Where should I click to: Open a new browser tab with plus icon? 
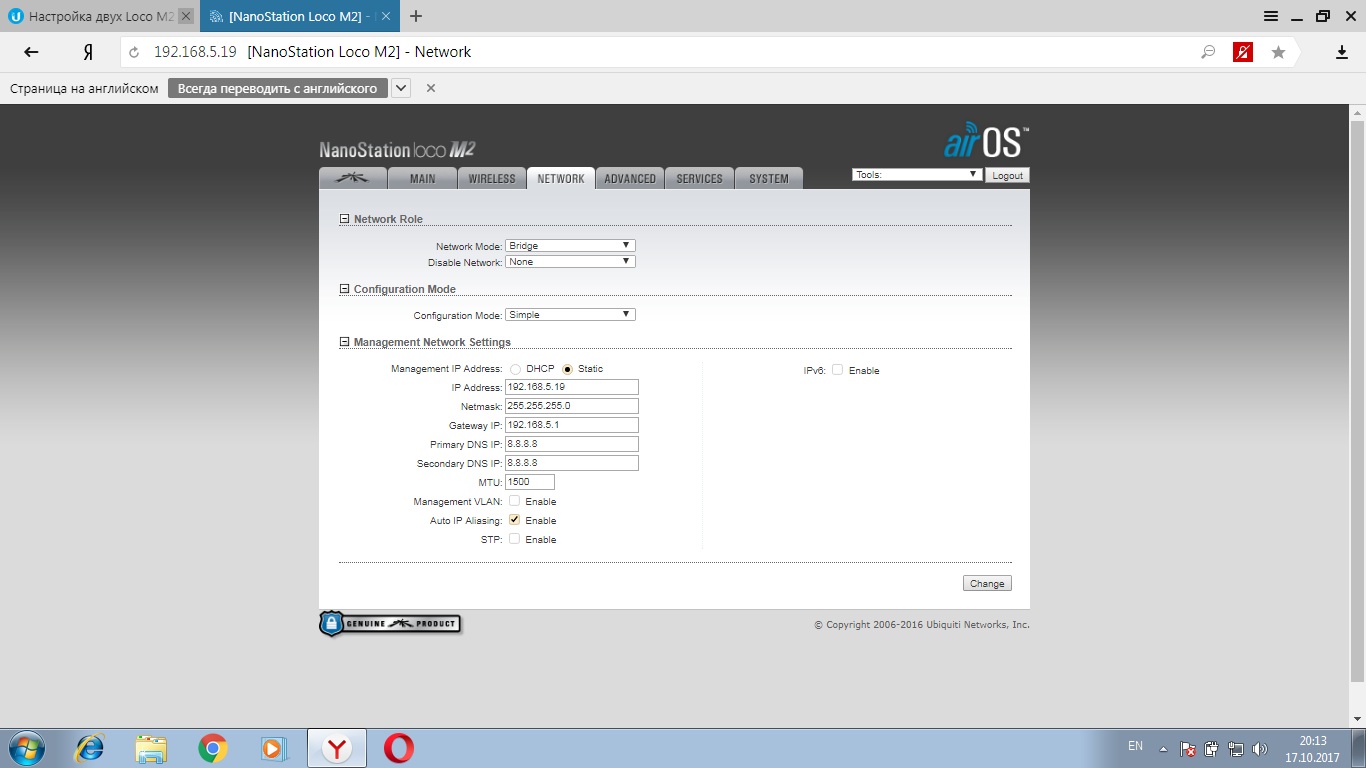tap(416, 16)
